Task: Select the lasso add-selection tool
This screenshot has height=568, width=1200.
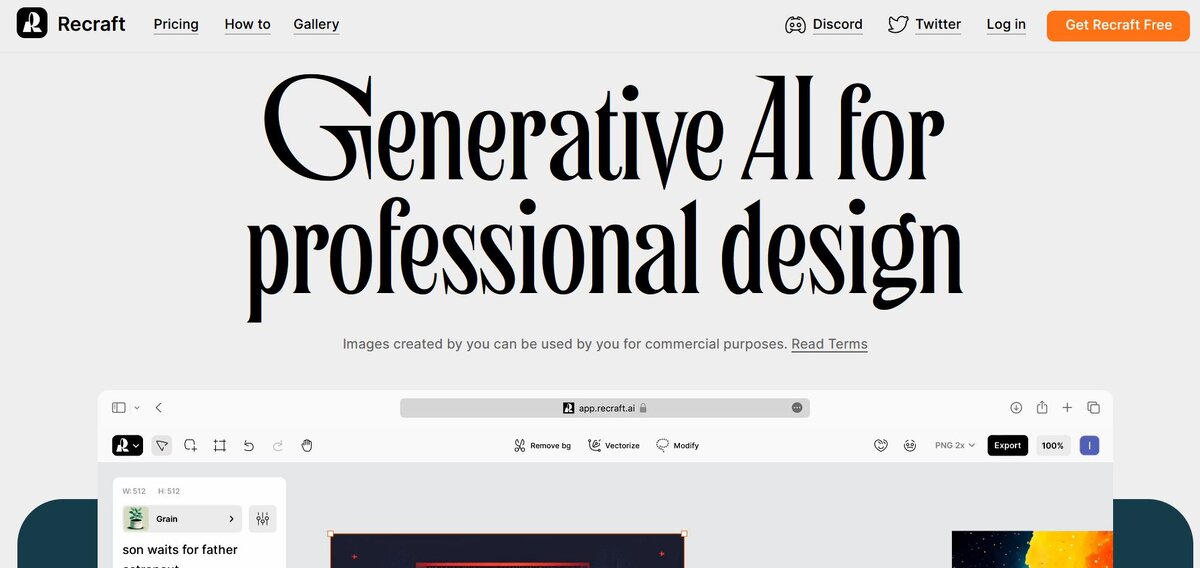Action: 190,445
